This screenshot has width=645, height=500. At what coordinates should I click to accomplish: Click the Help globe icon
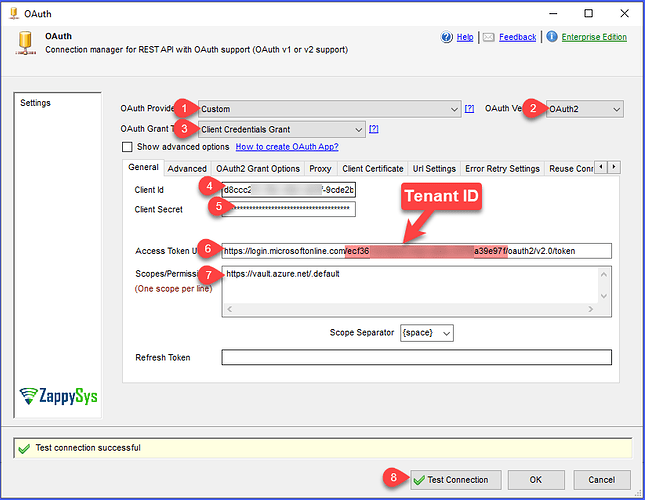[446, 37]
